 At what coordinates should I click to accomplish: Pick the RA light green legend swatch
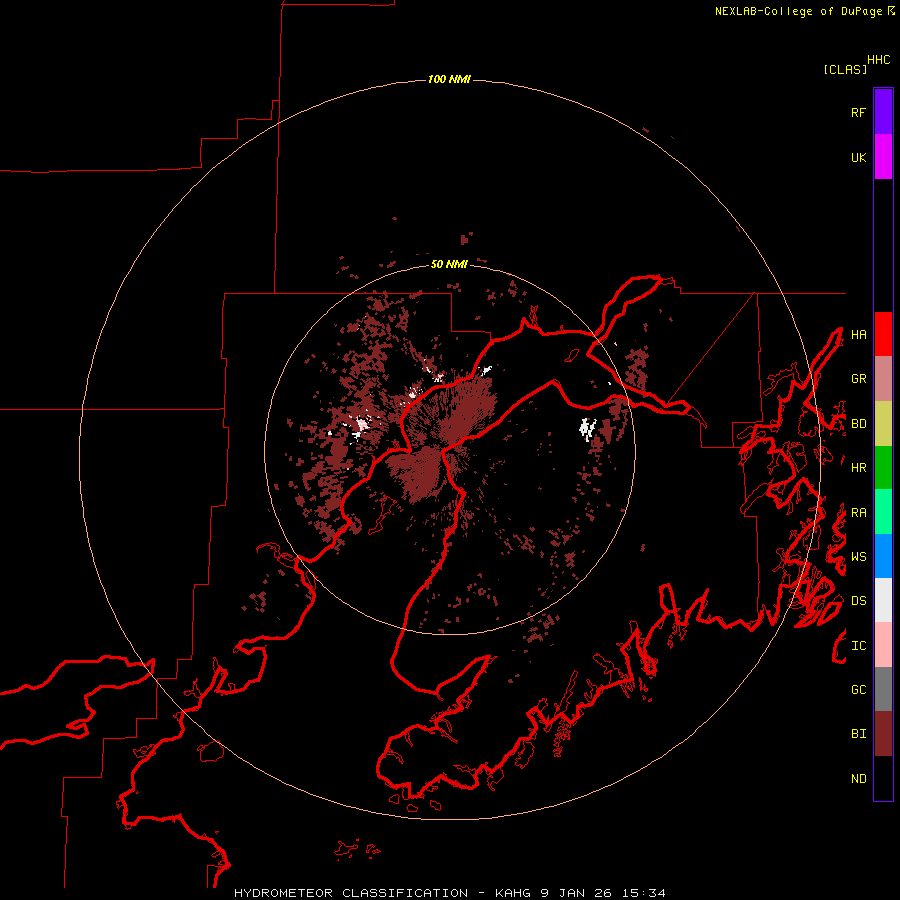(x=883, y=512)
